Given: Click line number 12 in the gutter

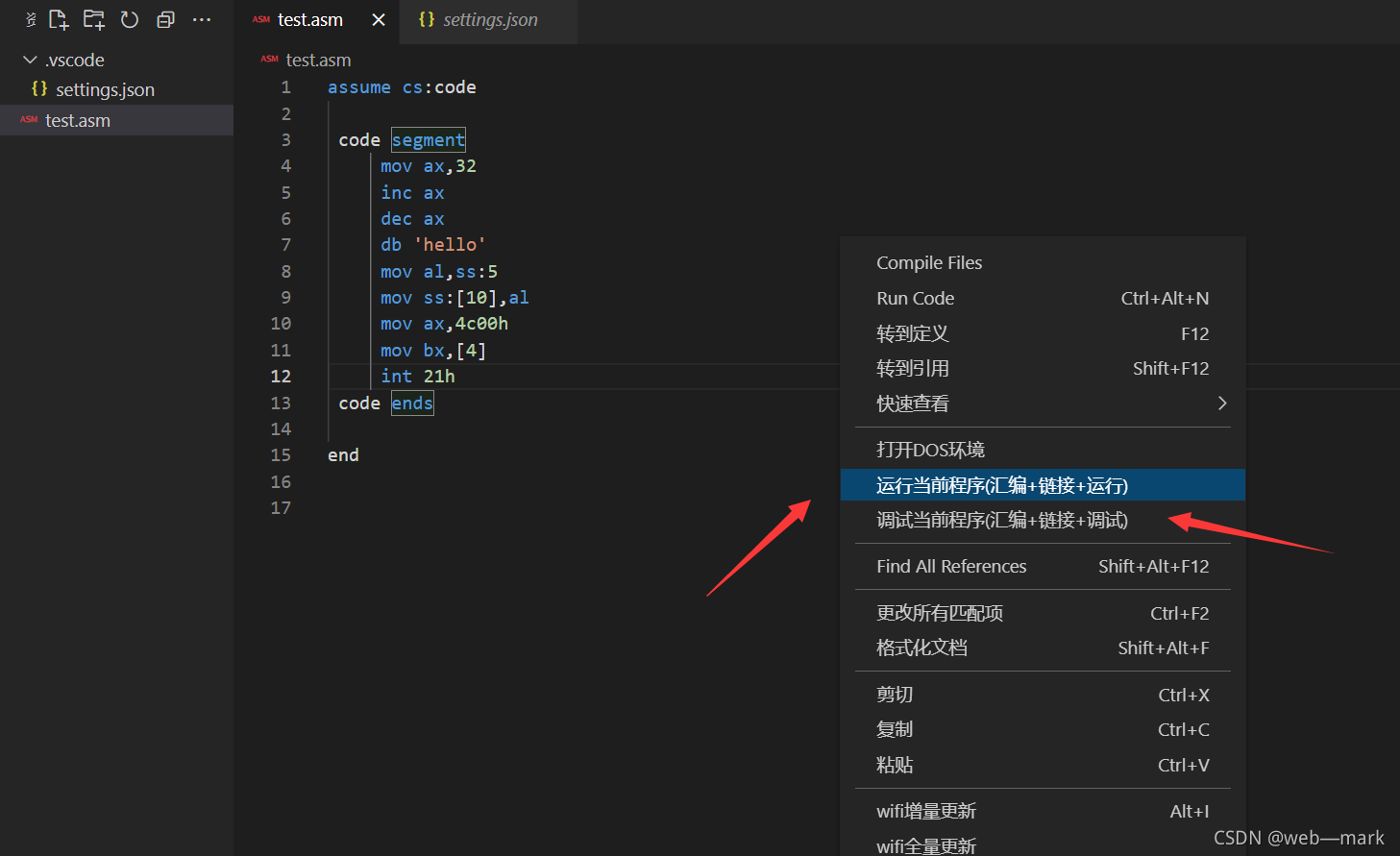Looking at the screenshot, I should [x=281, y=377].
